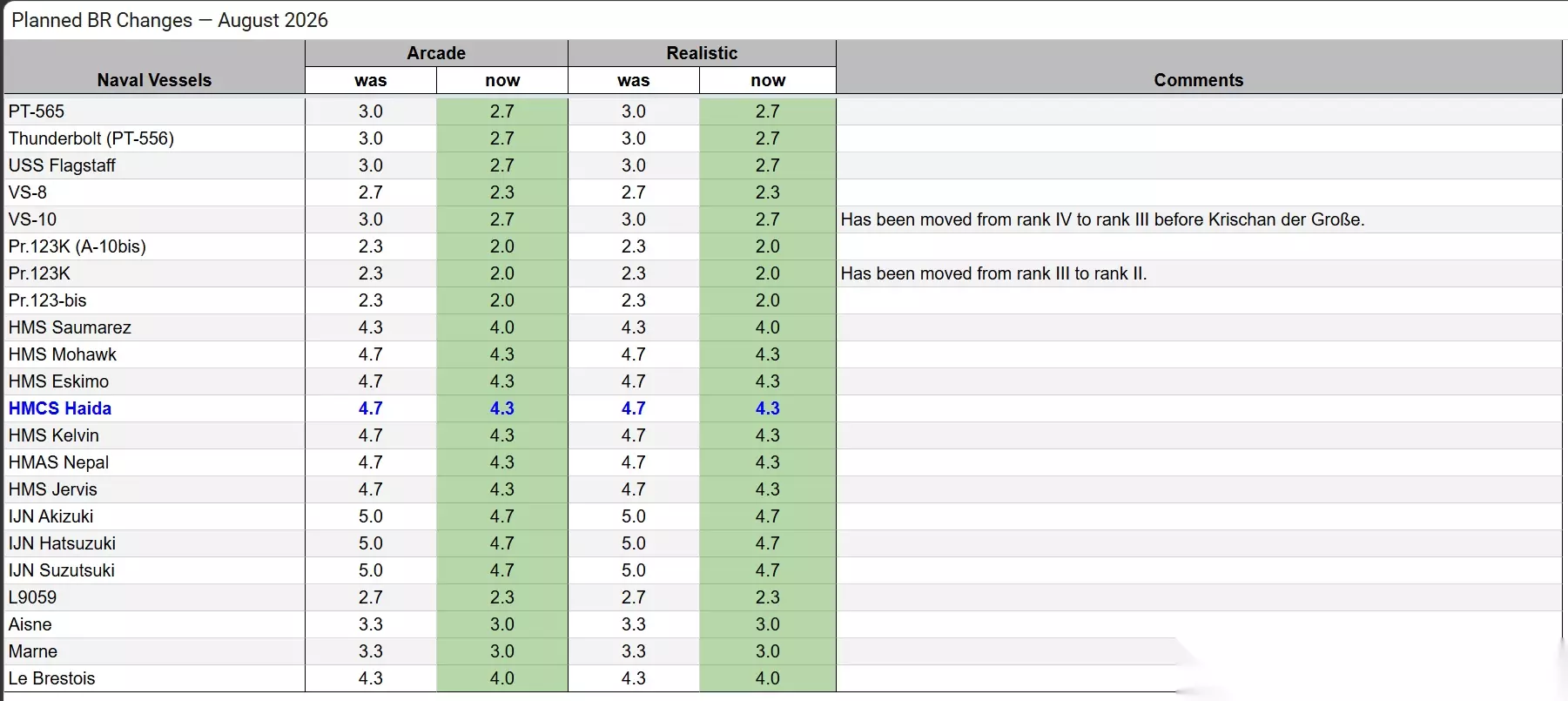
Task: Click the Pr.123K rank III to II comment
Action: tap(993, 273)
